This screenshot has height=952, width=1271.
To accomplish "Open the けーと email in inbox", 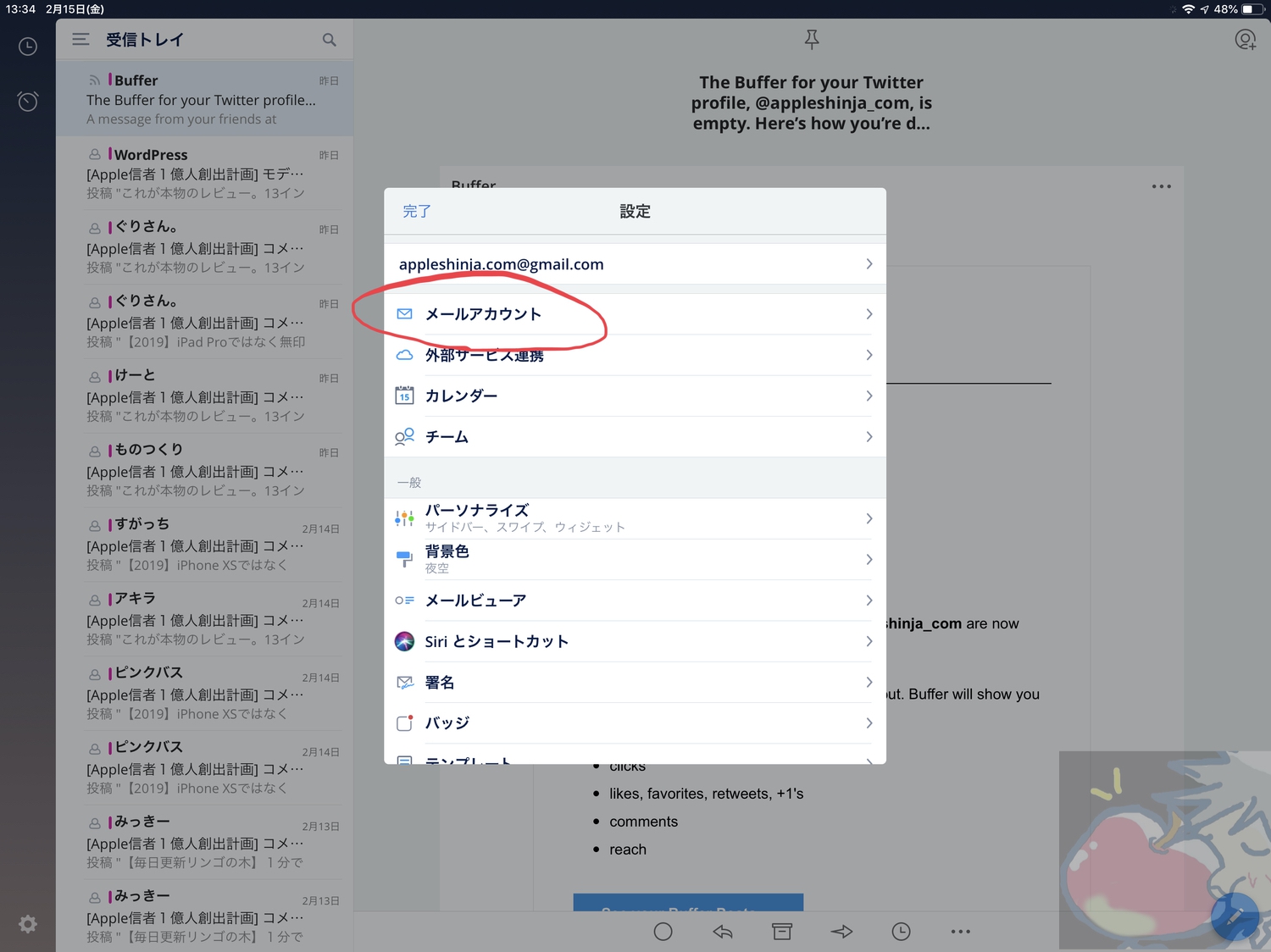I will pyautogui.click(x=204, y=396).
